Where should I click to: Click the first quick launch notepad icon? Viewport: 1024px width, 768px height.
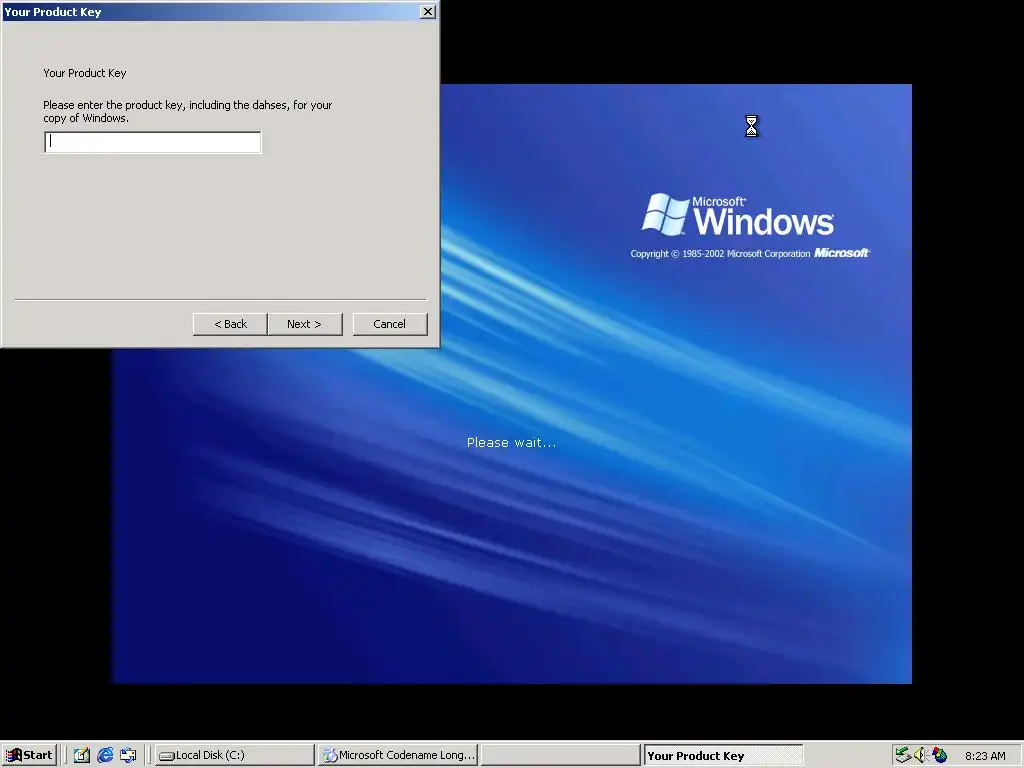82,756
